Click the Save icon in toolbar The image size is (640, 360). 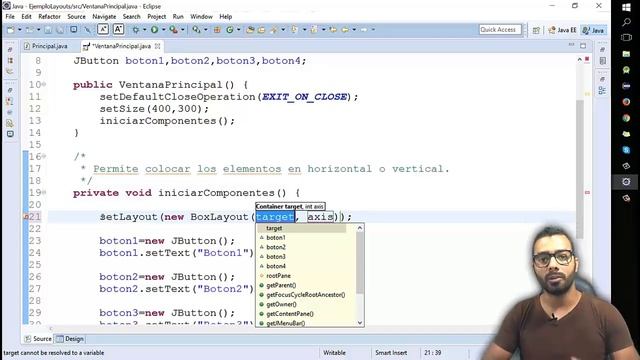tap(48, 30)
